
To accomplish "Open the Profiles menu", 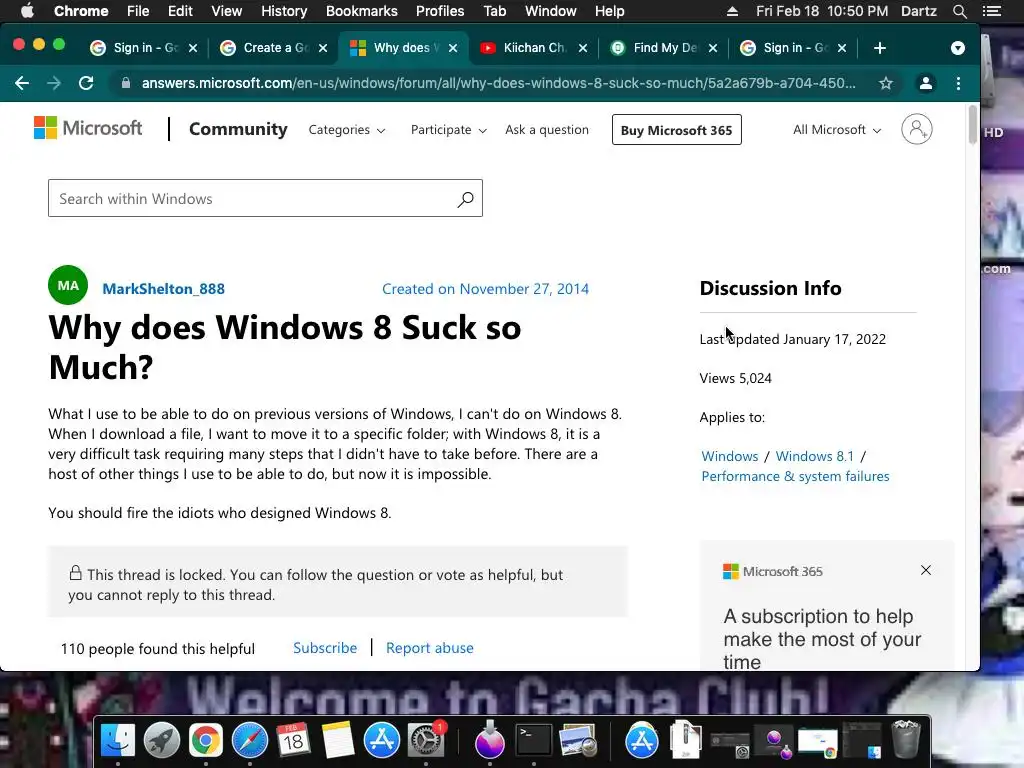I will [x=440, y=11].
